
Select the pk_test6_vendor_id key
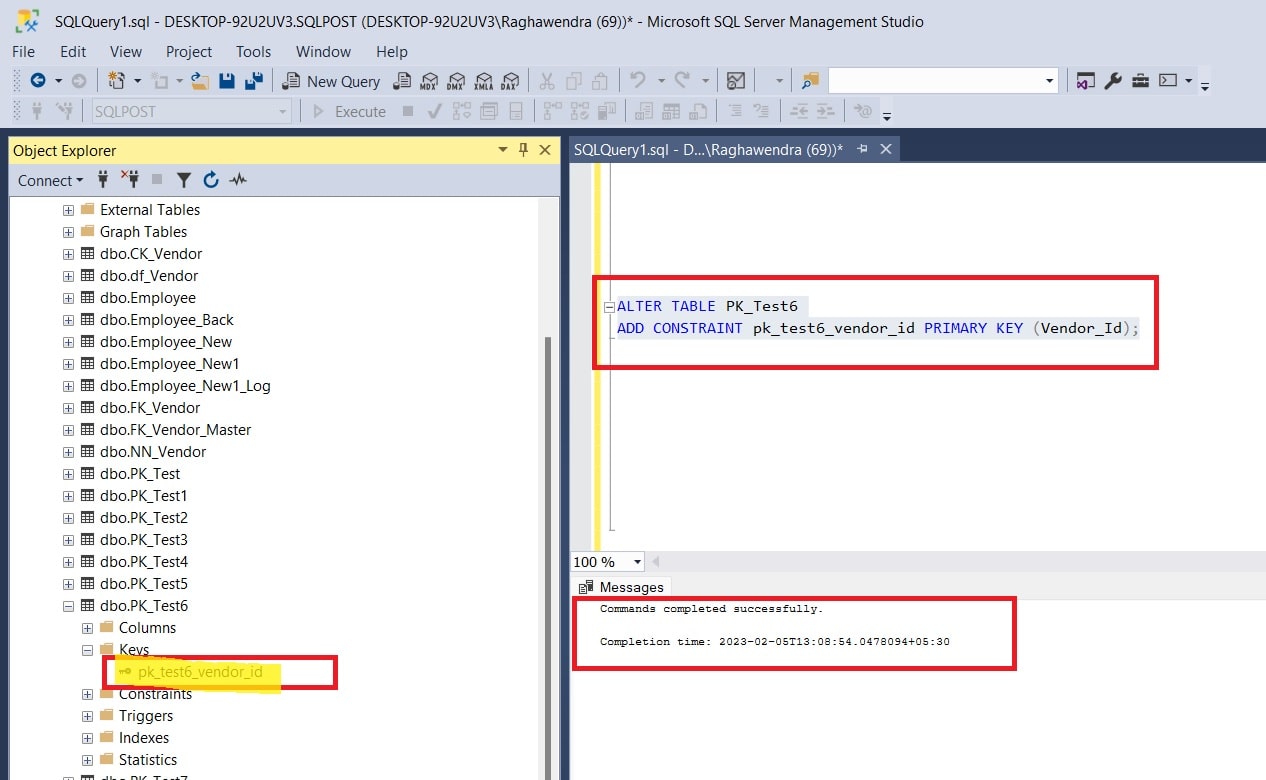[x=200, y=672]
